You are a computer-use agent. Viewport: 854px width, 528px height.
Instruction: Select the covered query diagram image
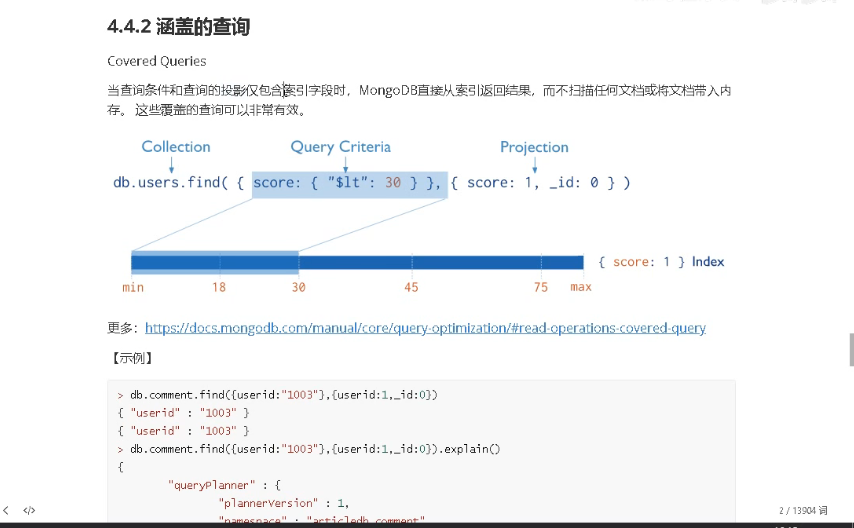(x=418, y=216)
